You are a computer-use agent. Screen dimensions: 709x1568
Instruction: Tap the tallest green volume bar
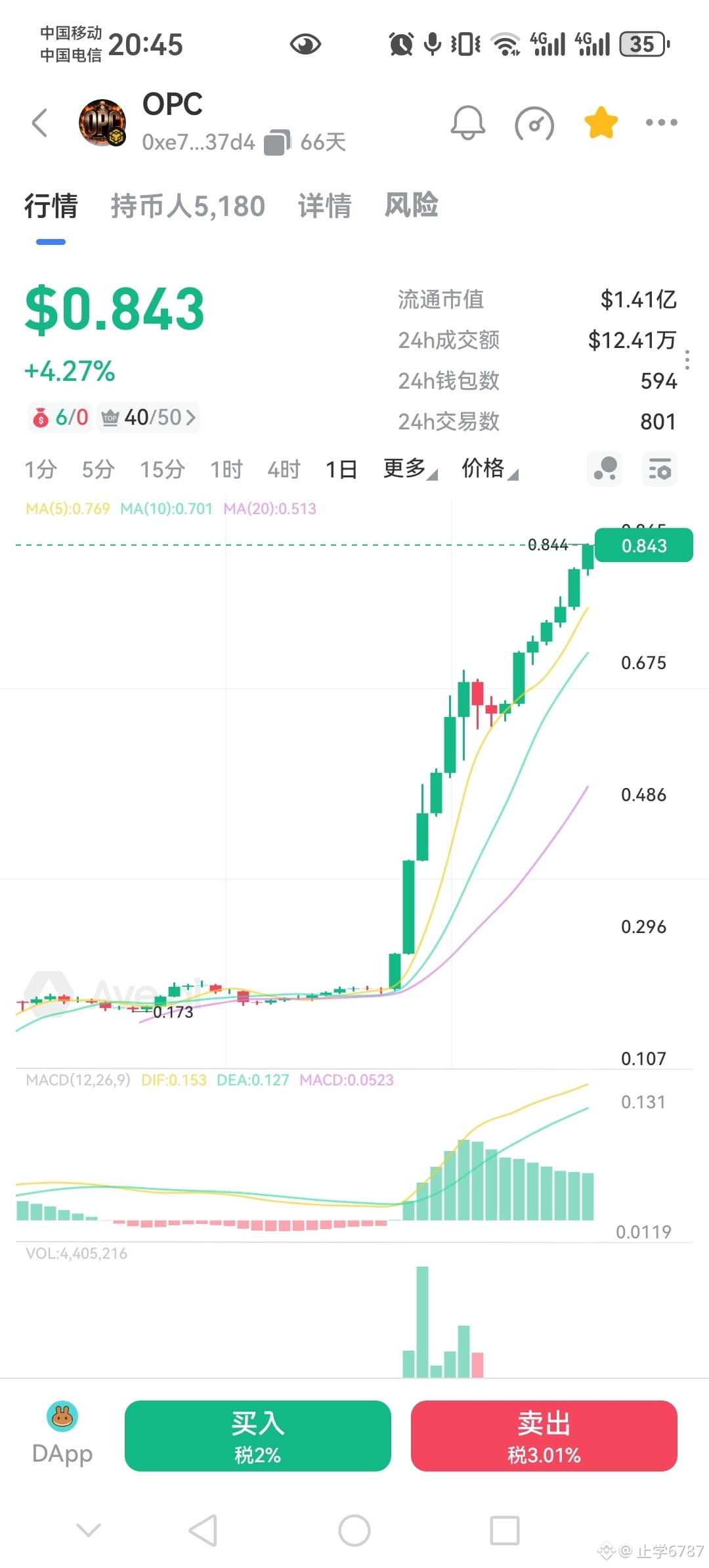point(422,1322)
